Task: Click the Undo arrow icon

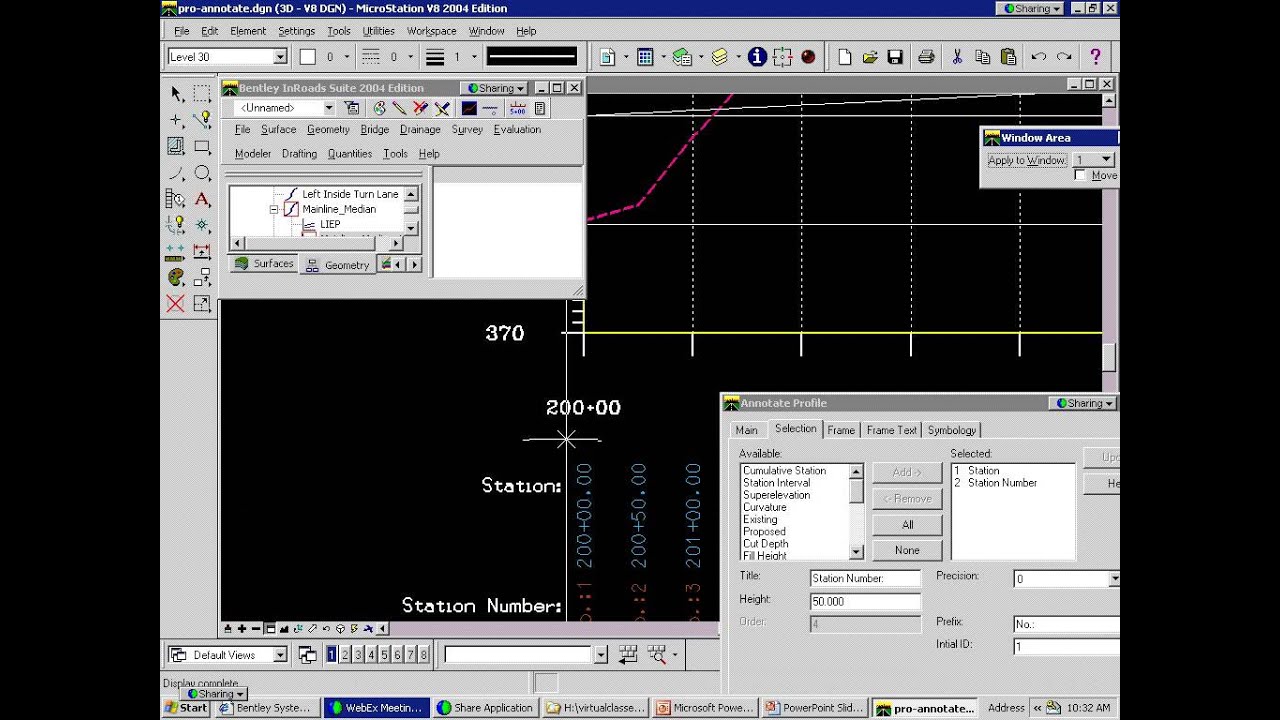Action: click(x=1039, y=57)
